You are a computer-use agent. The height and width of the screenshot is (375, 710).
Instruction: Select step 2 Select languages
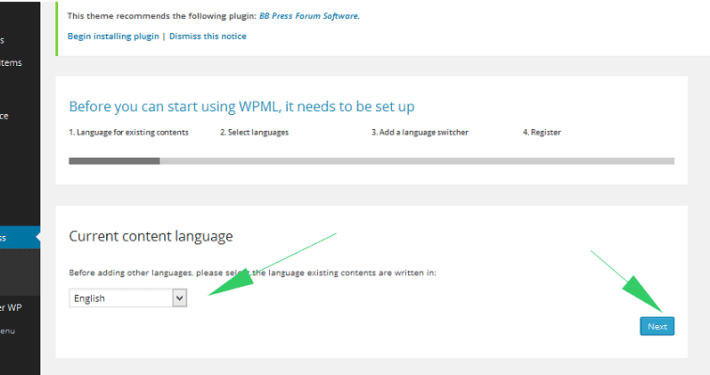(x=254, y=132)
